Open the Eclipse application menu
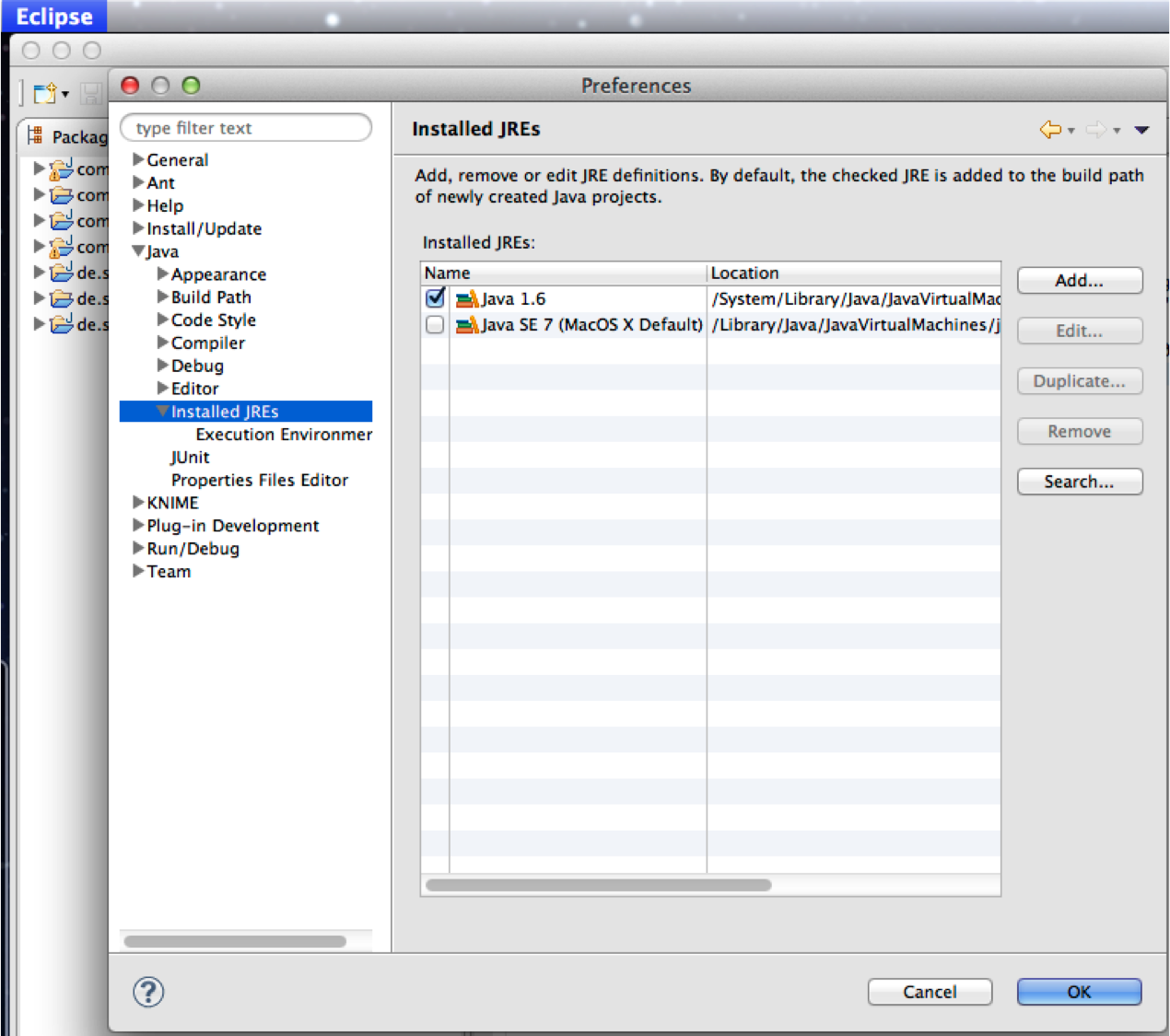The width and height of the screenshot is (1170, 1036). tap(53, 17)
